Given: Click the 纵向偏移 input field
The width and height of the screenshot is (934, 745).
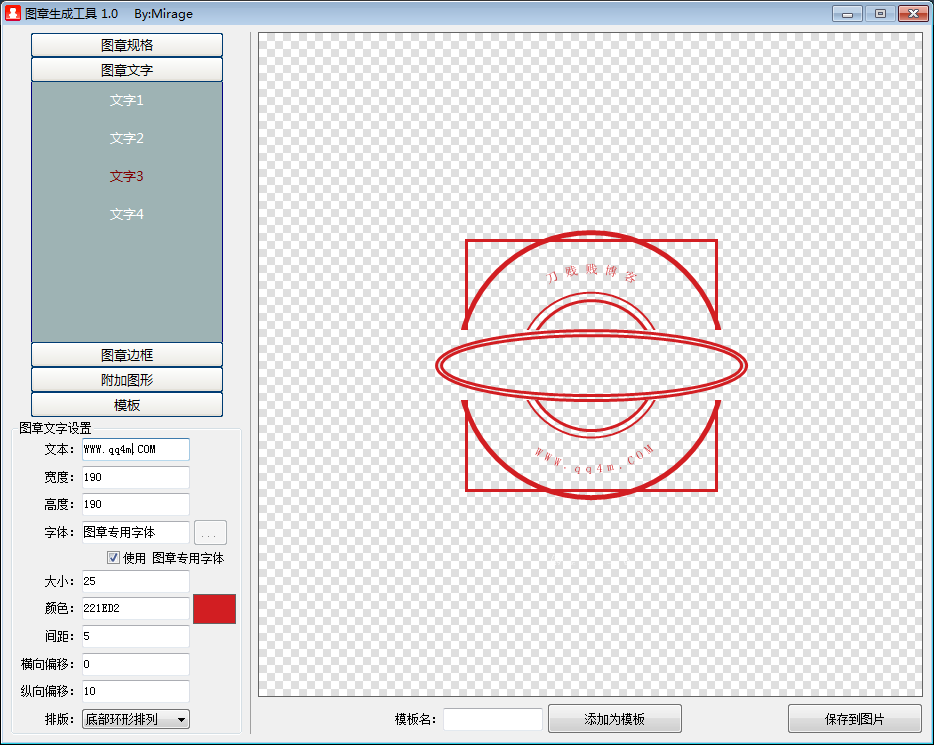Looking at the screenshot, I should click(x=136, y=691).
